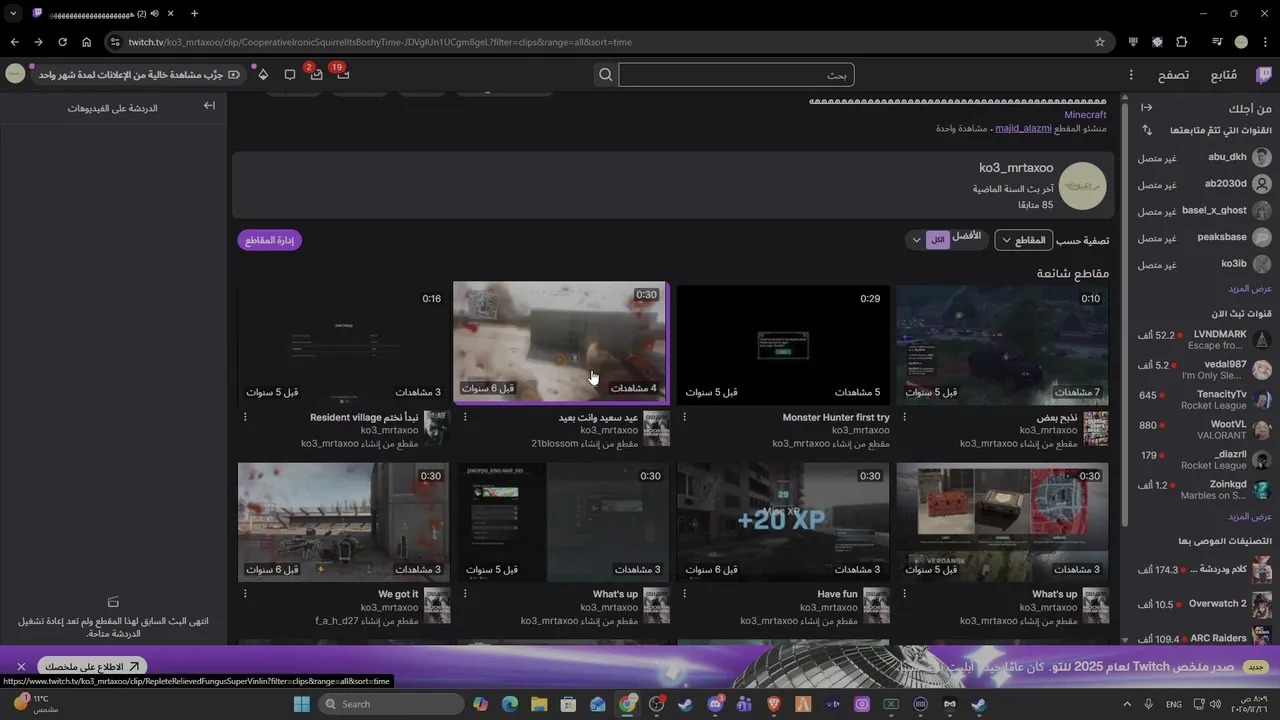
Task: Open abu_dkh followed channel
Action: click(x=1204, y=158)
